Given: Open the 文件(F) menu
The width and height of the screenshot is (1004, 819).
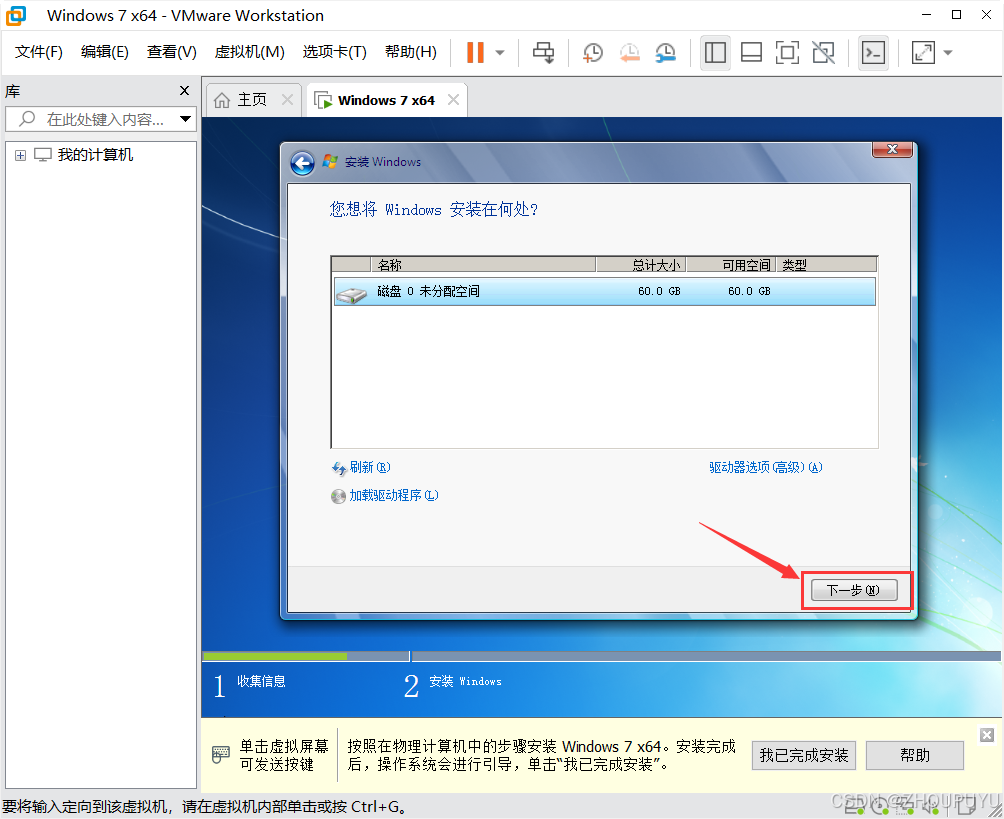Looking at the screenshot, I should (38, 52).
